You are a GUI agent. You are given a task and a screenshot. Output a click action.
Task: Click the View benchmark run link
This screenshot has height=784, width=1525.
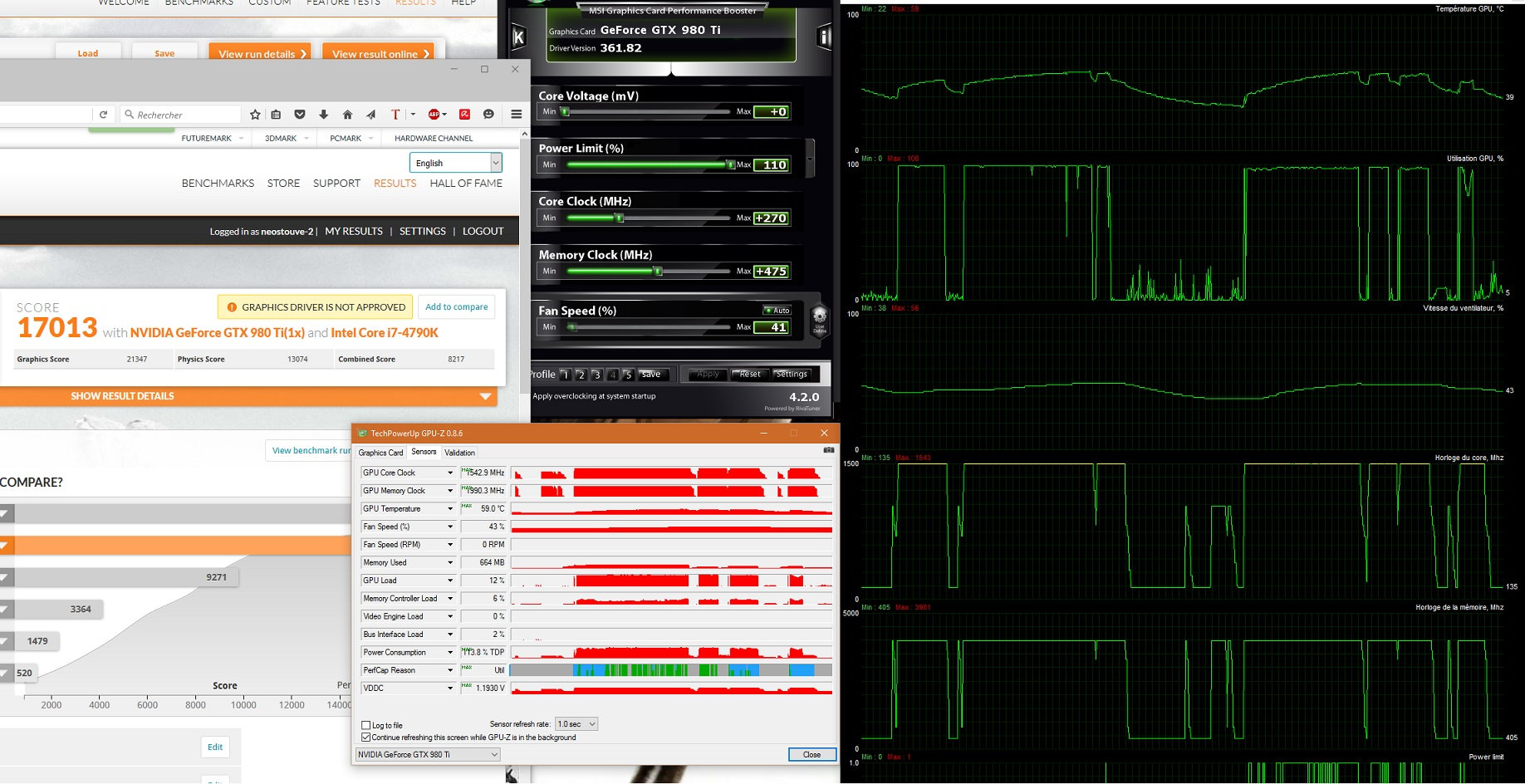[x=311, y=450]
